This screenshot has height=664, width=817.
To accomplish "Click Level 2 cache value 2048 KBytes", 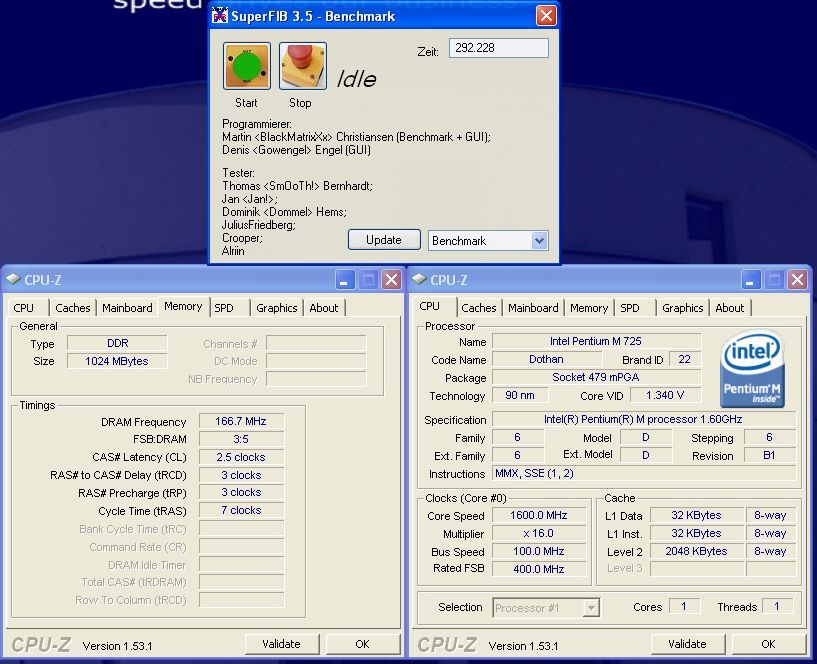I will pos(697,551).
